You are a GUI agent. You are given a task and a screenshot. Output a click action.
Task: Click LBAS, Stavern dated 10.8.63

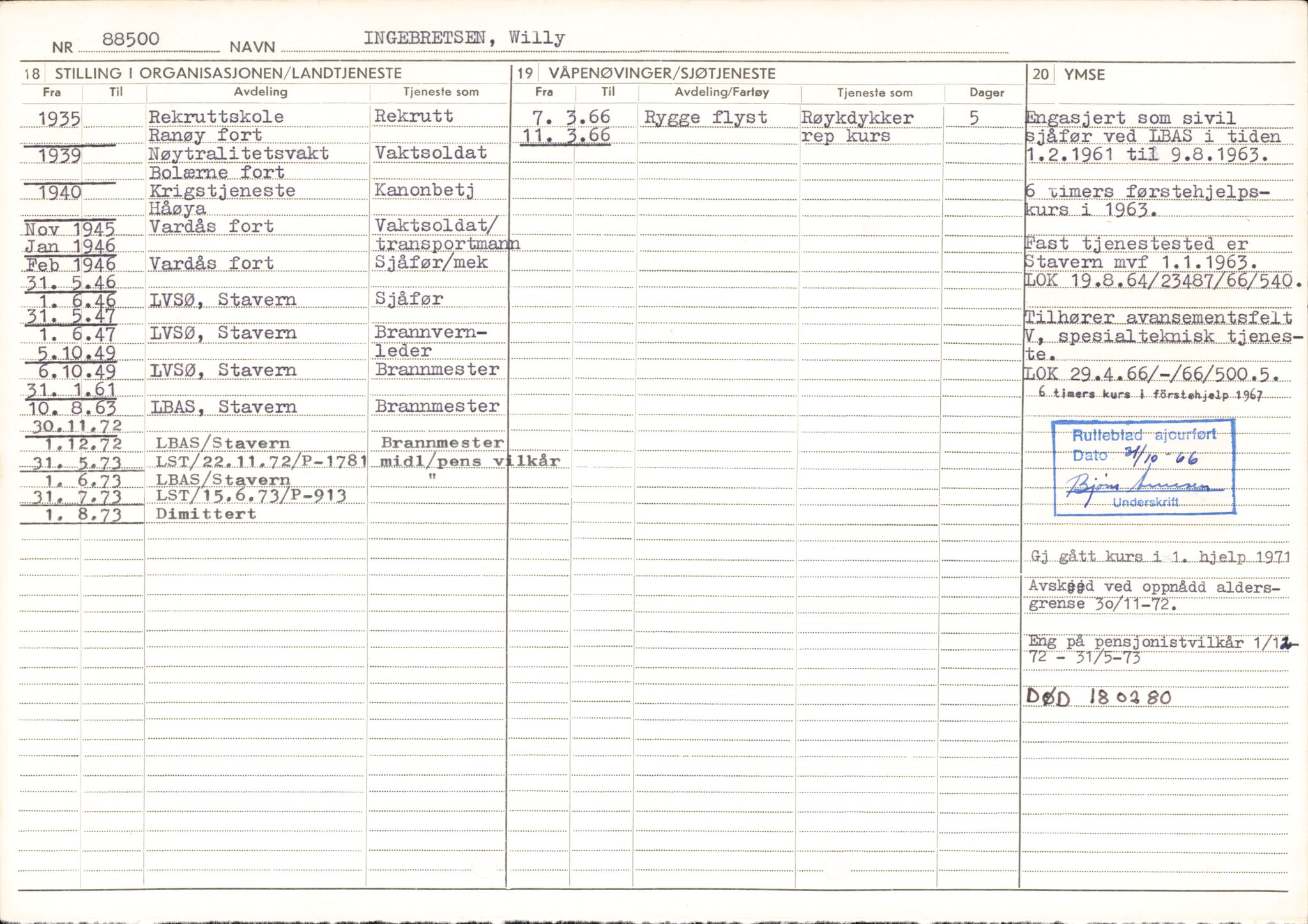click(x=223, y=406)
